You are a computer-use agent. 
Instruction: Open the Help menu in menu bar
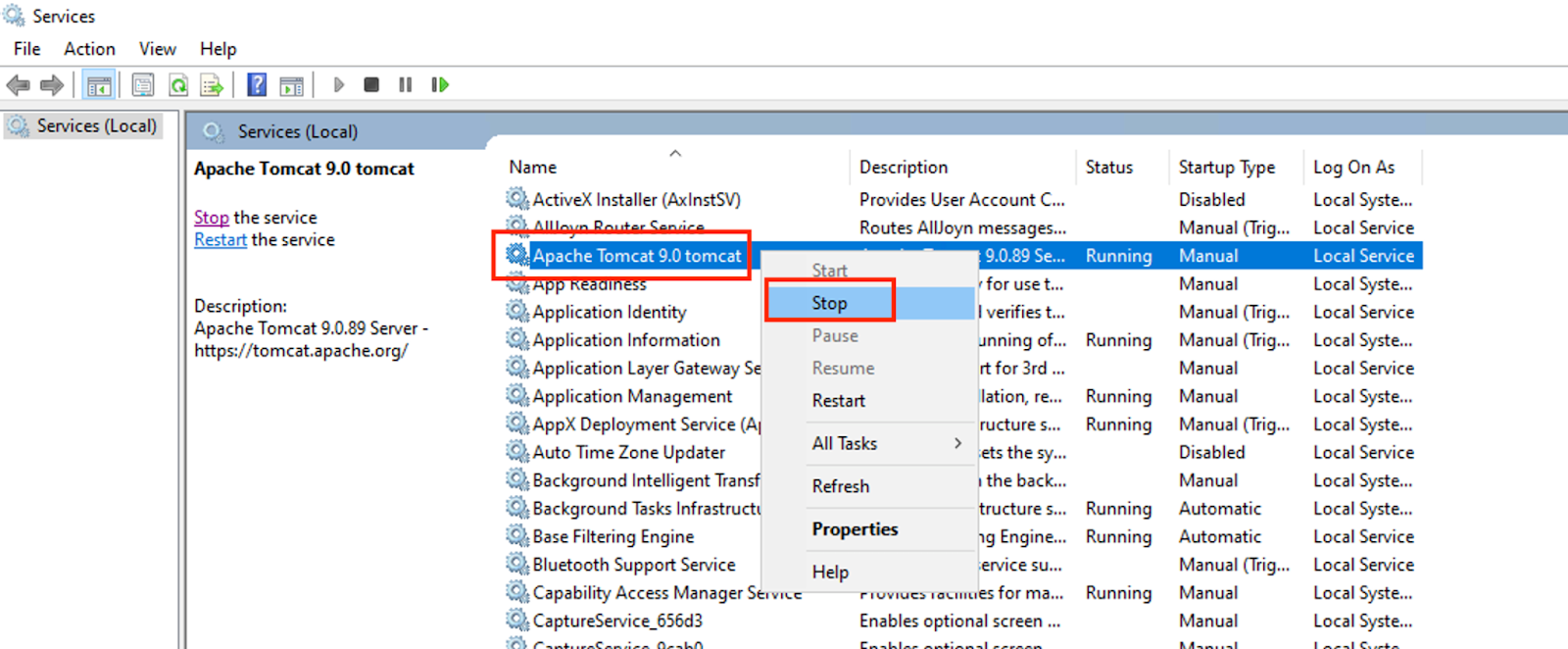(x=218, y=49)
